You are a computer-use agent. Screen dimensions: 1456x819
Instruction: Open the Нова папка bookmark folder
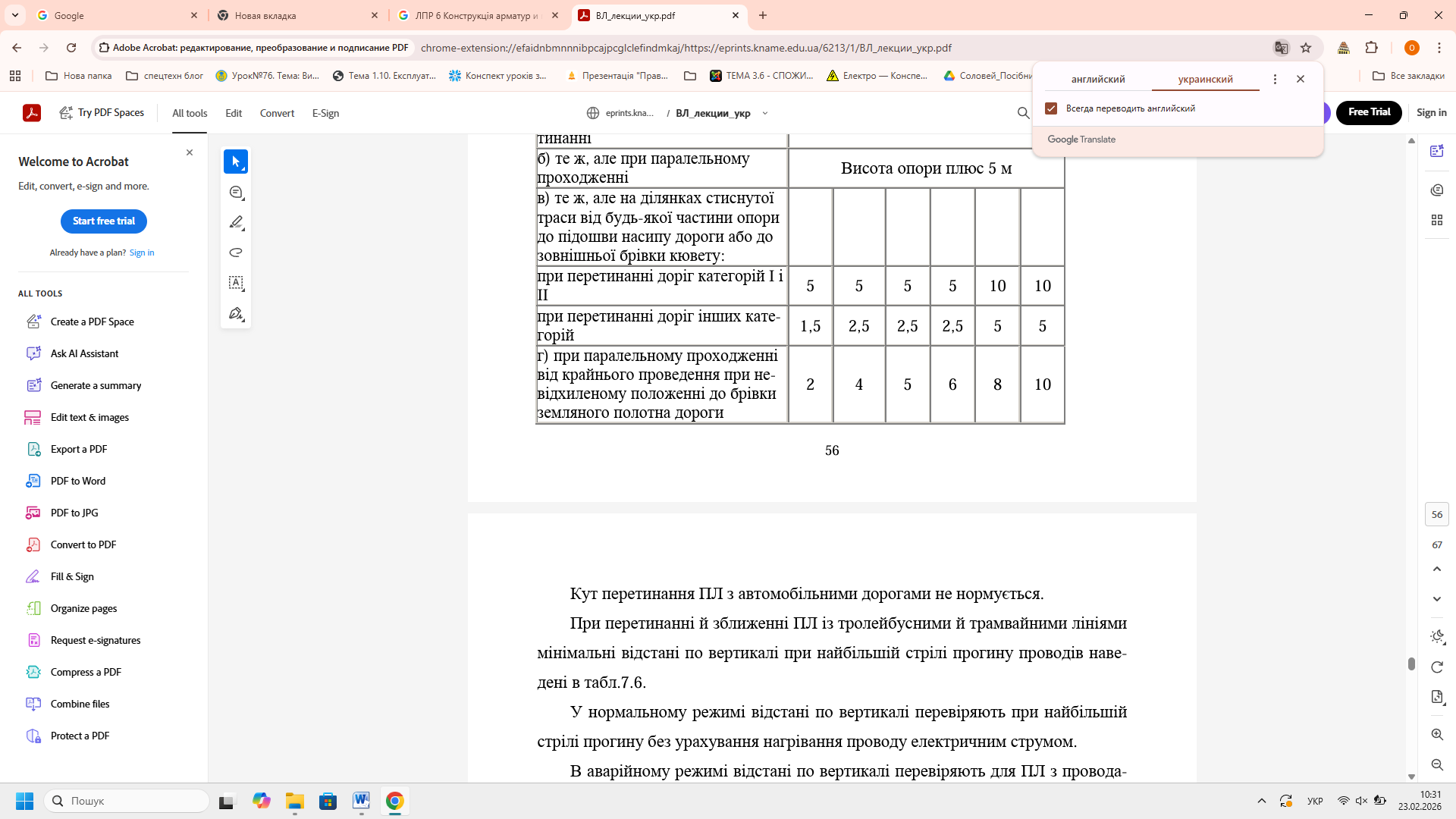(79, 76)
